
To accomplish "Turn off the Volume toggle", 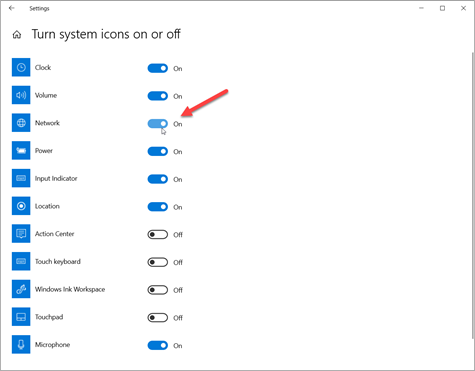I will point(158,96).
